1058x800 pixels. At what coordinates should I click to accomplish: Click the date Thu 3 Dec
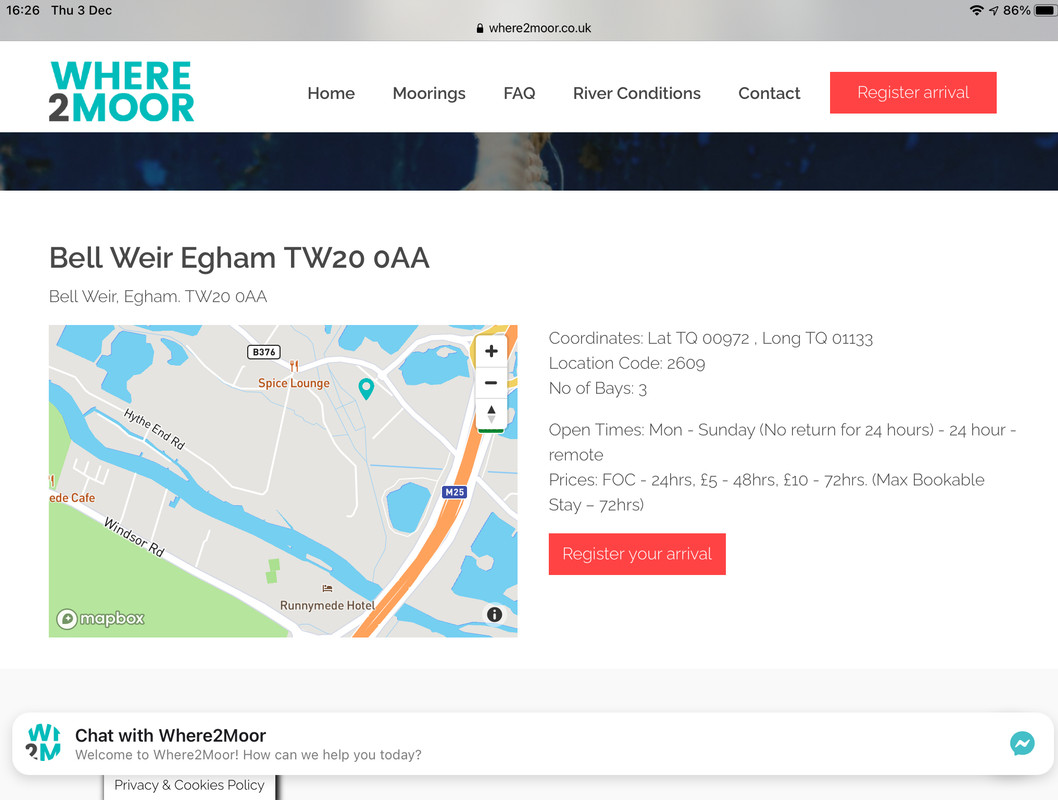tap(82, 10)
